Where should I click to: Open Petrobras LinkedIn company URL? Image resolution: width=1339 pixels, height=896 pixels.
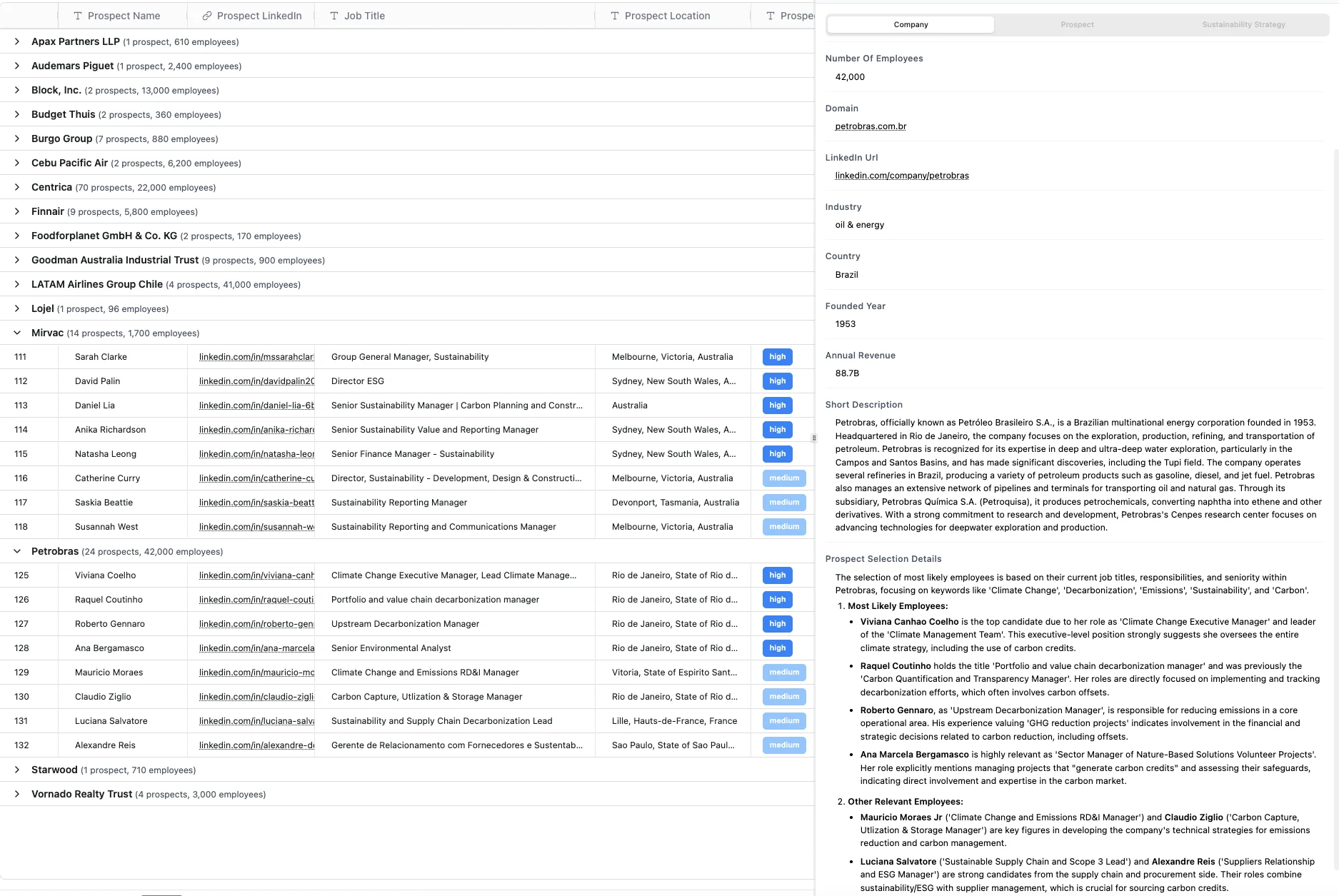pyautogui.click(x=902, y=176)
